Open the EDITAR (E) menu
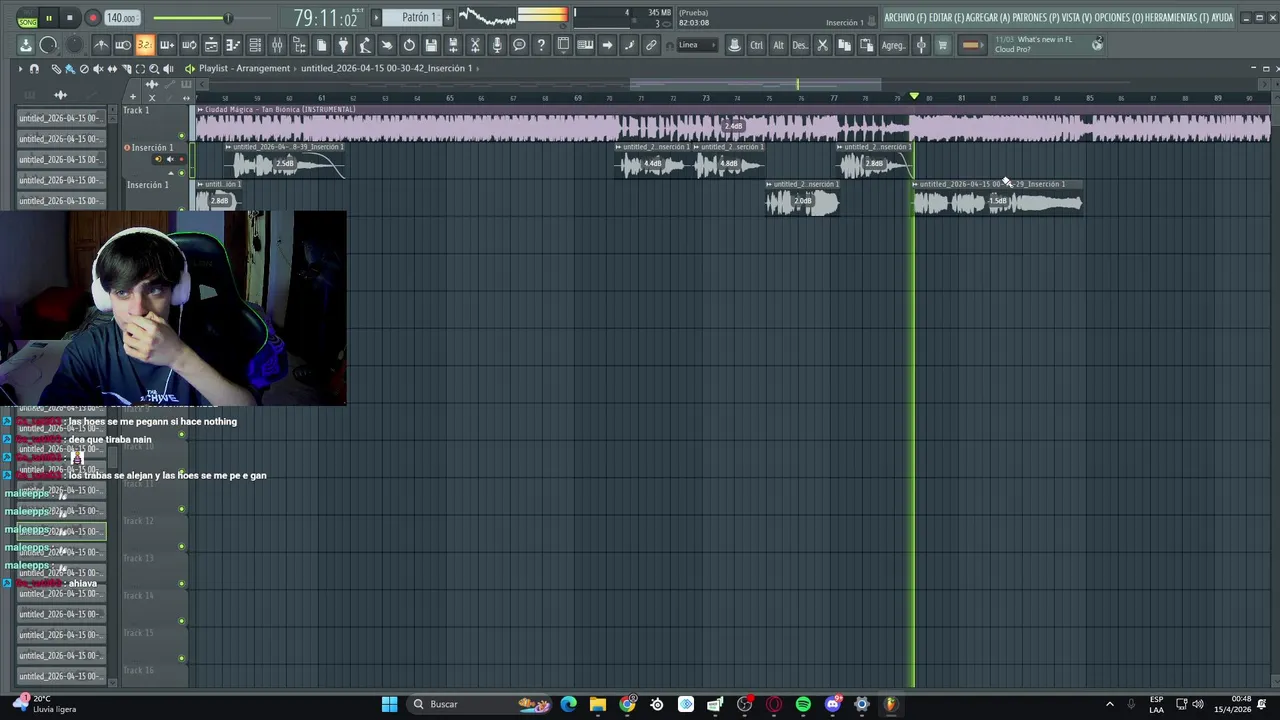This screenshot has width=1280, height=720. pos(946,18)
